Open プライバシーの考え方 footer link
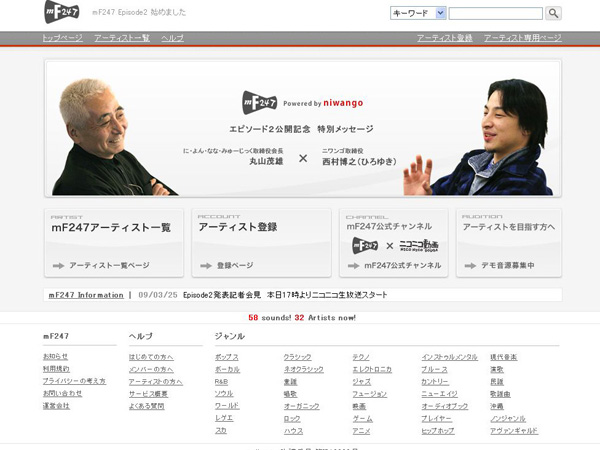This screenshot has width=600, height=450. click(x=74, y=381)
